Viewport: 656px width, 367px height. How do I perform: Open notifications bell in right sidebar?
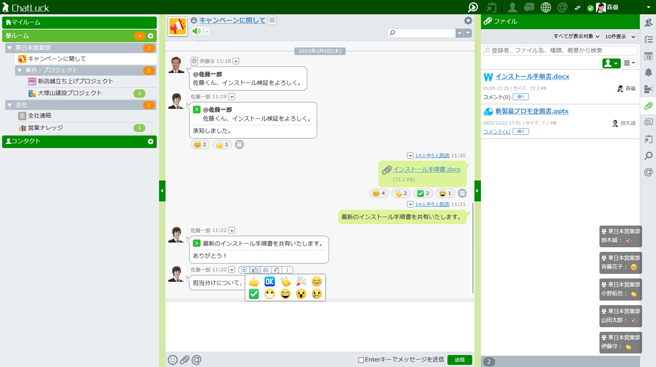coord(648,72)
